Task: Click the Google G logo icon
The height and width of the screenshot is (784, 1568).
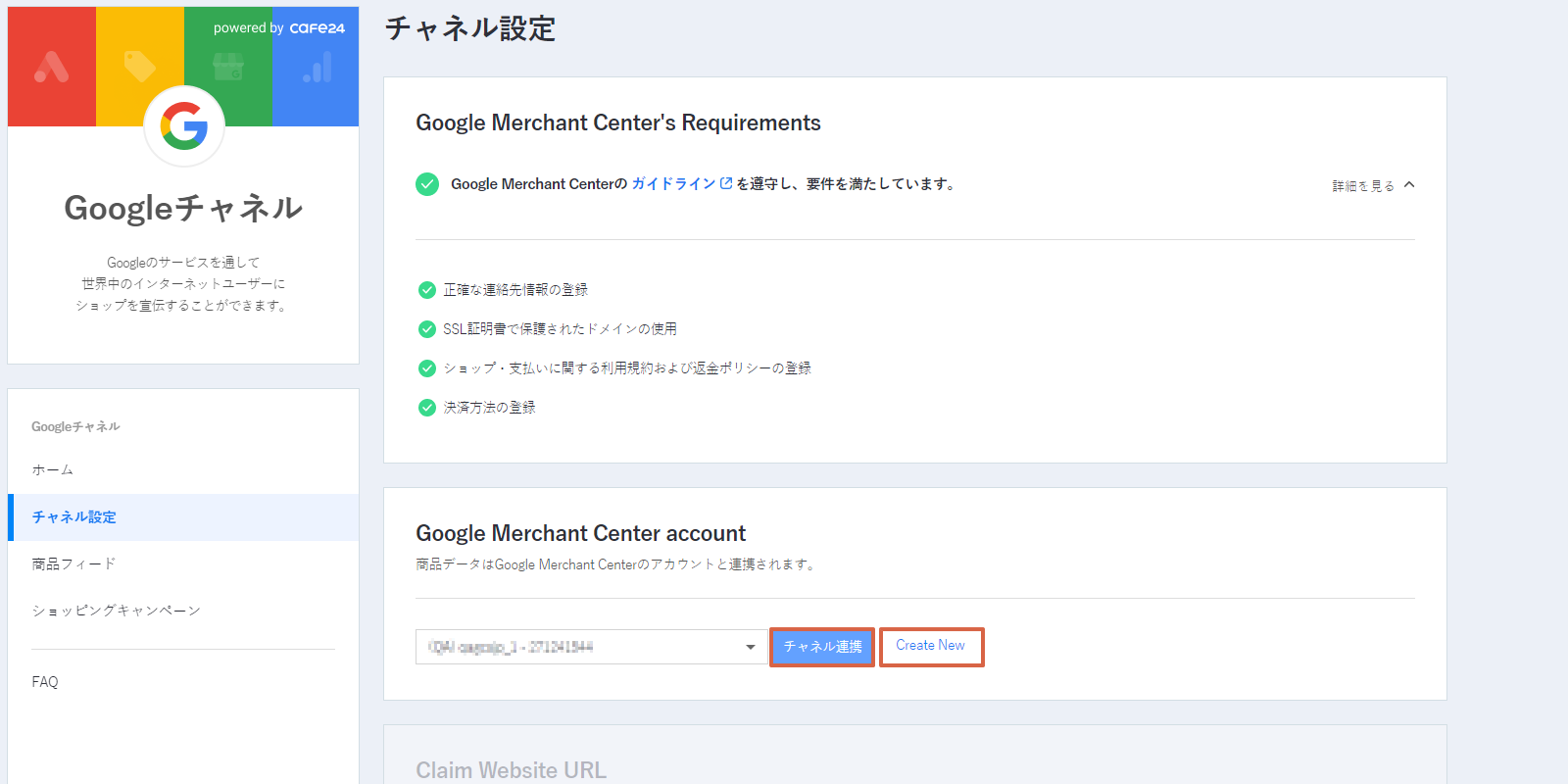Action: click(x=184, y=125)
